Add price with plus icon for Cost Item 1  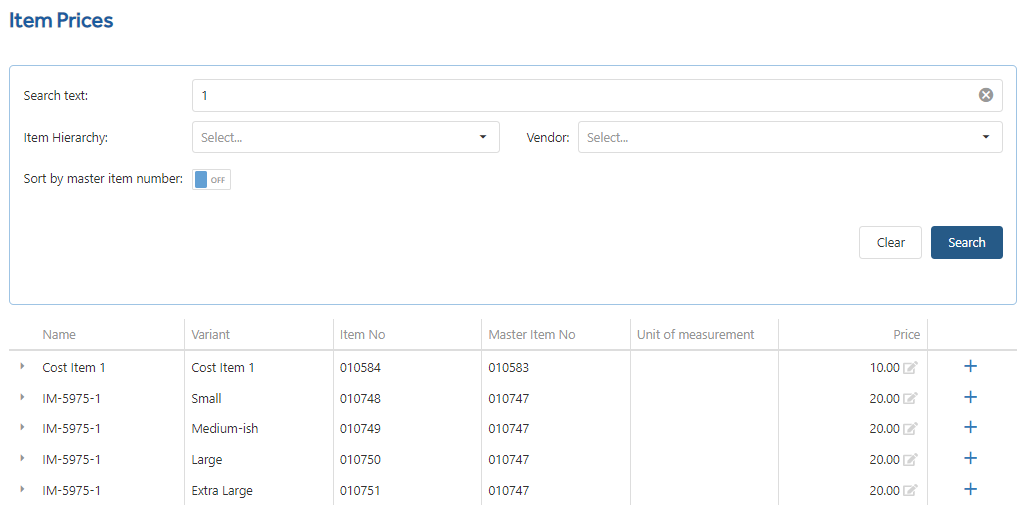click(x=970, y=366)
